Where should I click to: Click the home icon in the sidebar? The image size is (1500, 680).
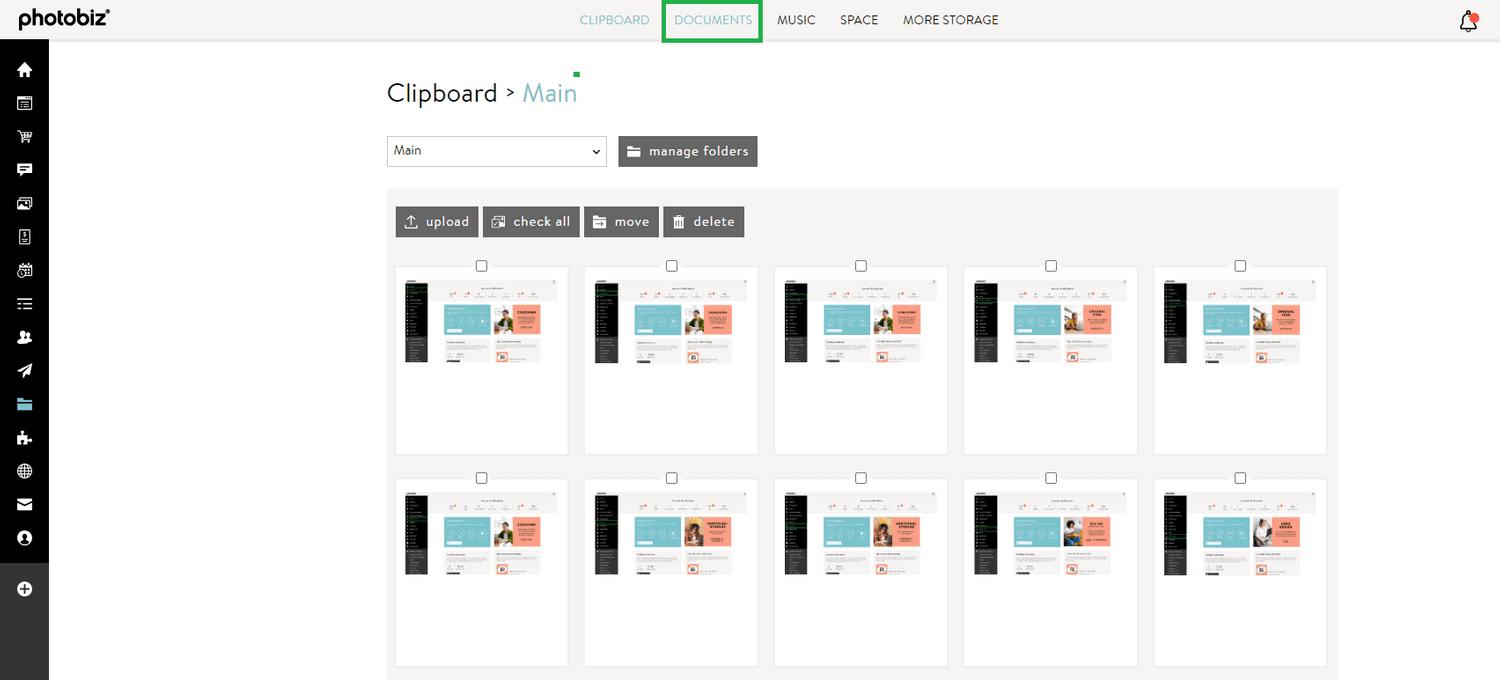tap(24, 70)
